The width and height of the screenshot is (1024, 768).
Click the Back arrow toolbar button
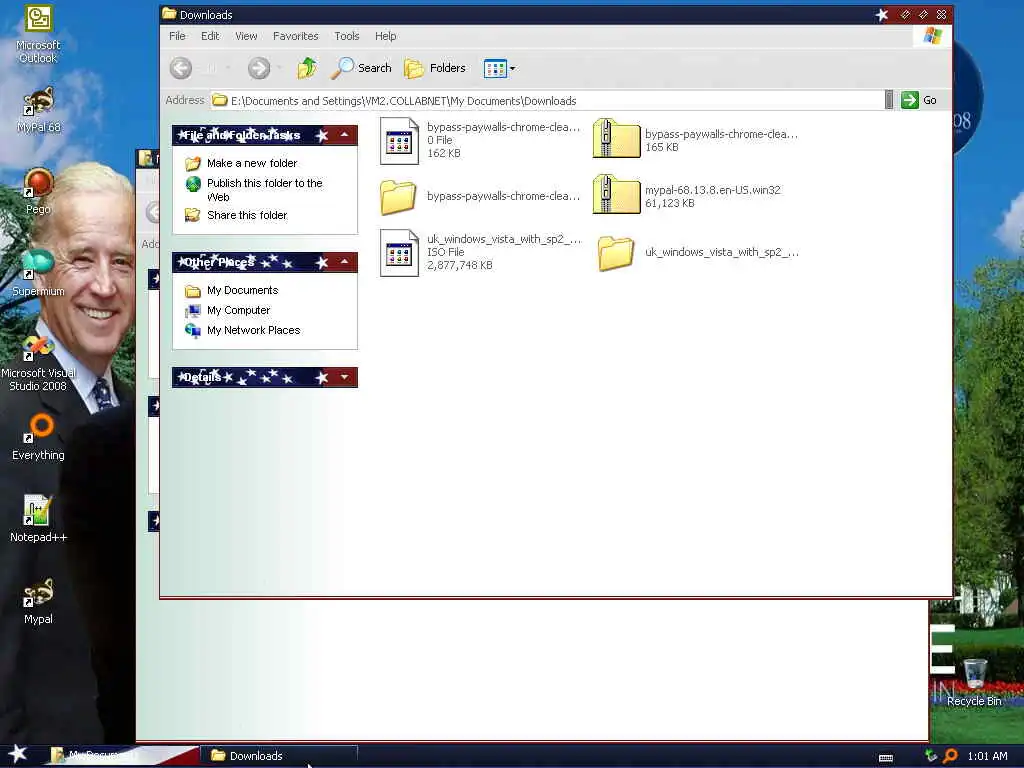[x=181, y=68]
